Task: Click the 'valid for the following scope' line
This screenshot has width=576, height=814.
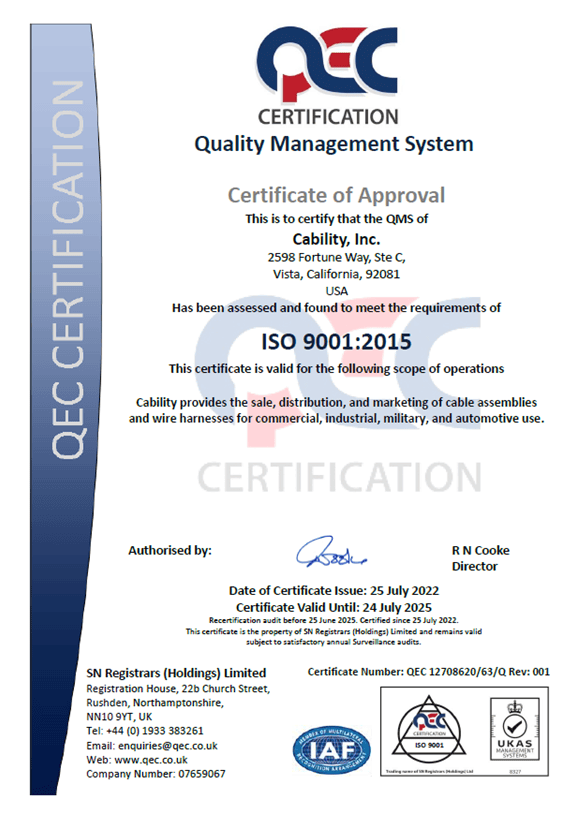Action: point(336,369)
